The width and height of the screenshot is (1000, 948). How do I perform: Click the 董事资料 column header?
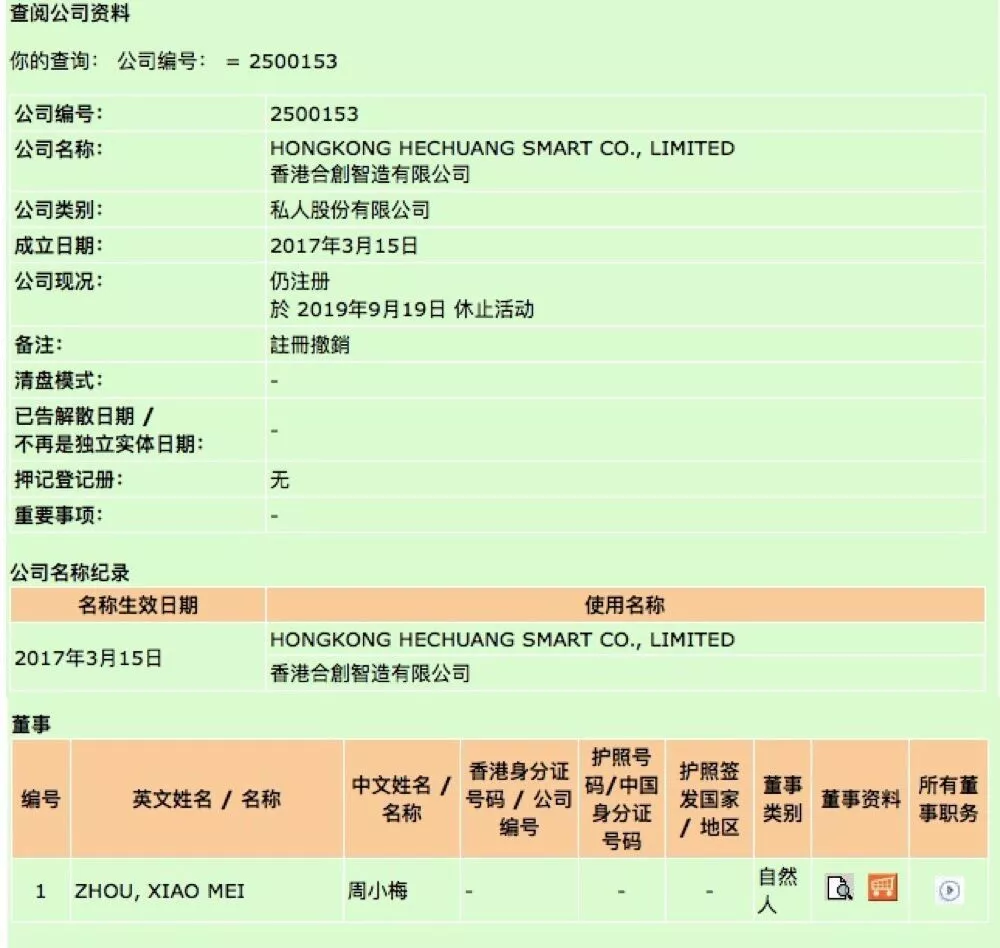tap(860, 799)
